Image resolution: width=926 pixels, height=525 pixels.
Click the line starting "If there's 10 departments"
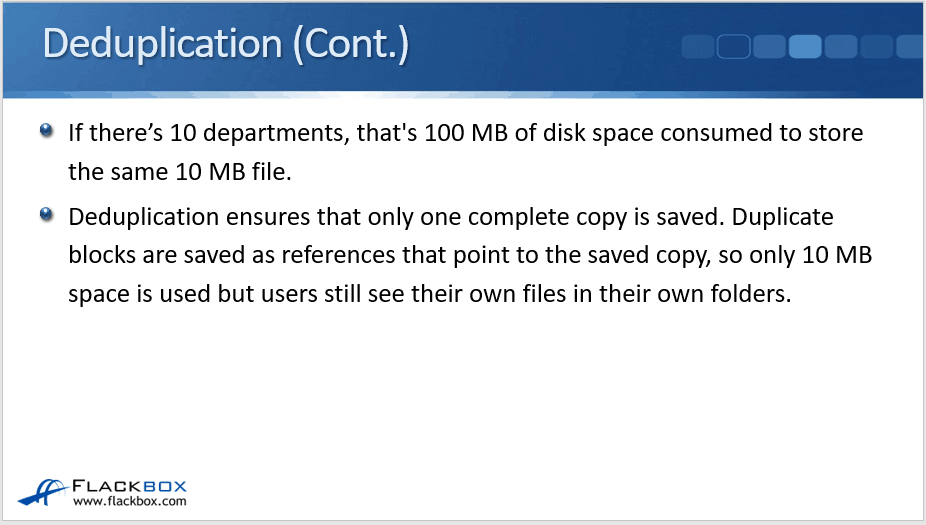point(465,133)
